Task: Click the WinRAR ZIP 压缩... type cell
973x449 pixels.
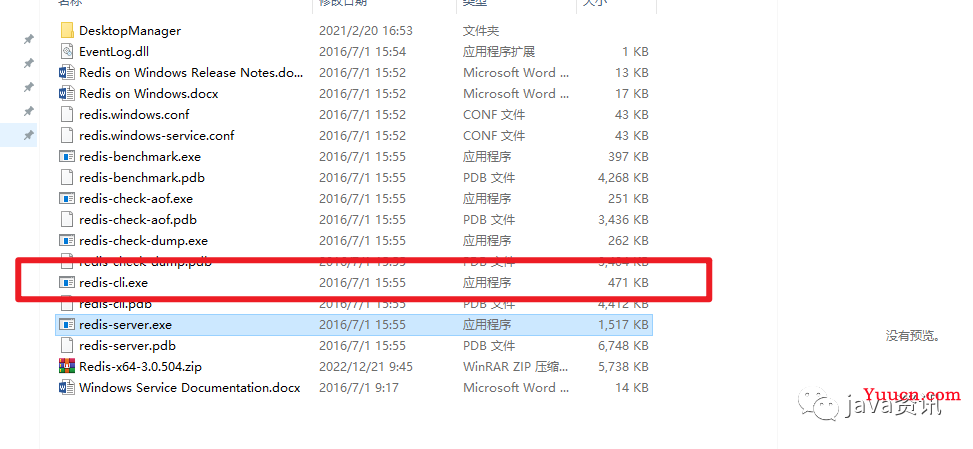Action: tap(516, 367)
